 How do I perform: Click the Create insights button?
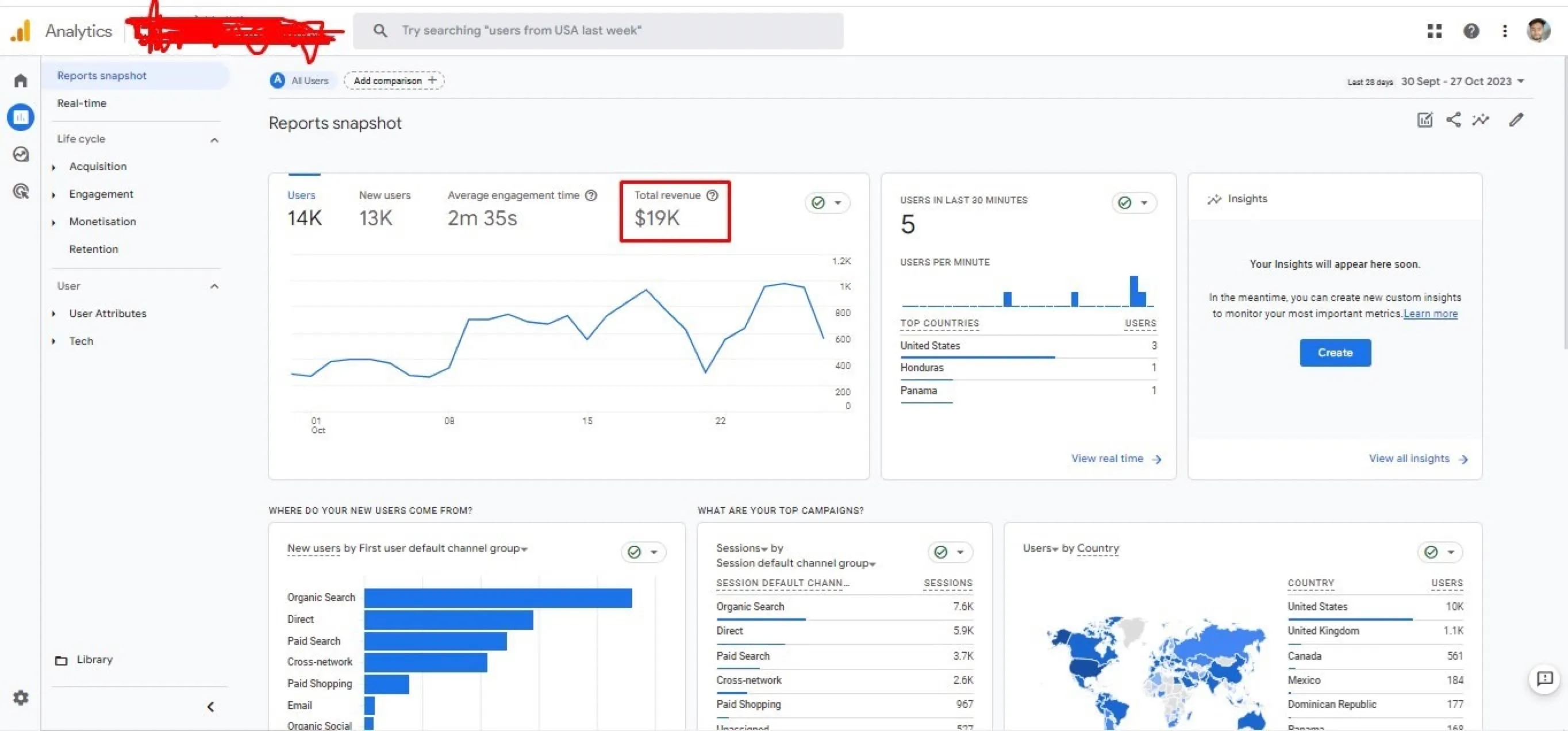tap(1335, 352)
